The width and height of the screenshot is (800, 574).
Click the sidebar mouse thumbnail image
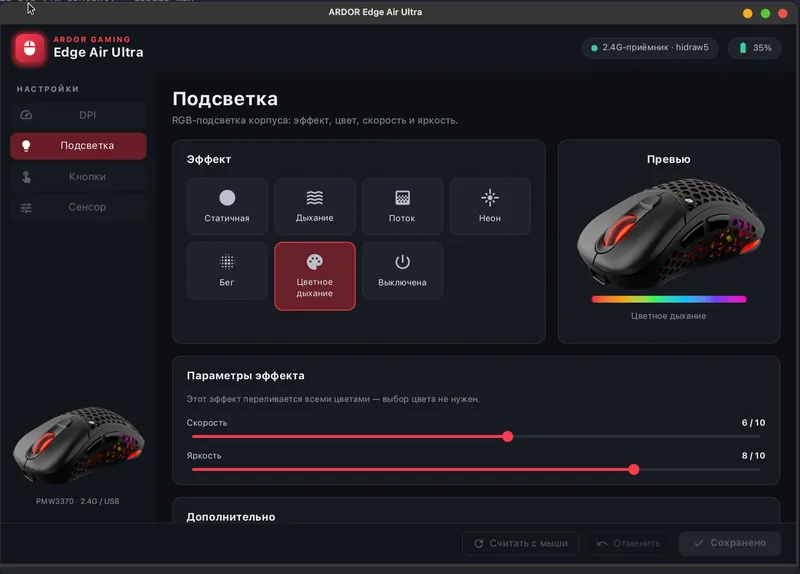pos(78,444)
